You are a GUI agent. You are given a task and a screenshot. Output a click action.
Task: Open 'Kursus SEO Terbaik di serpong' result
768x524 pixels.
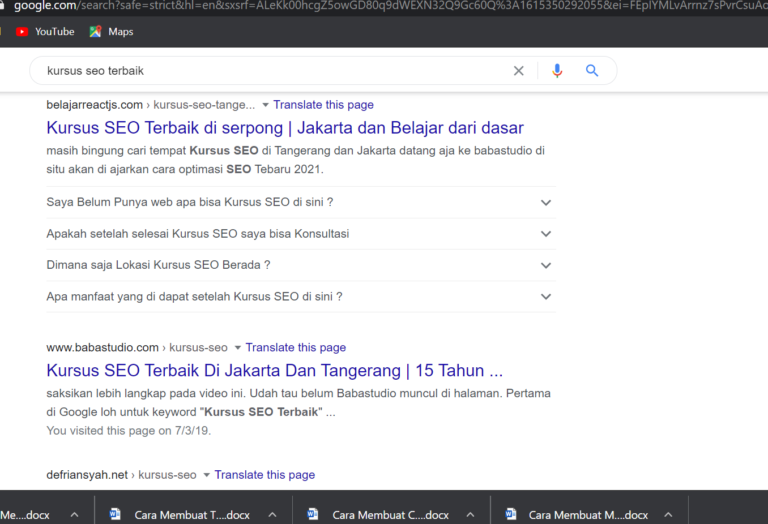(x=285, y=128)
